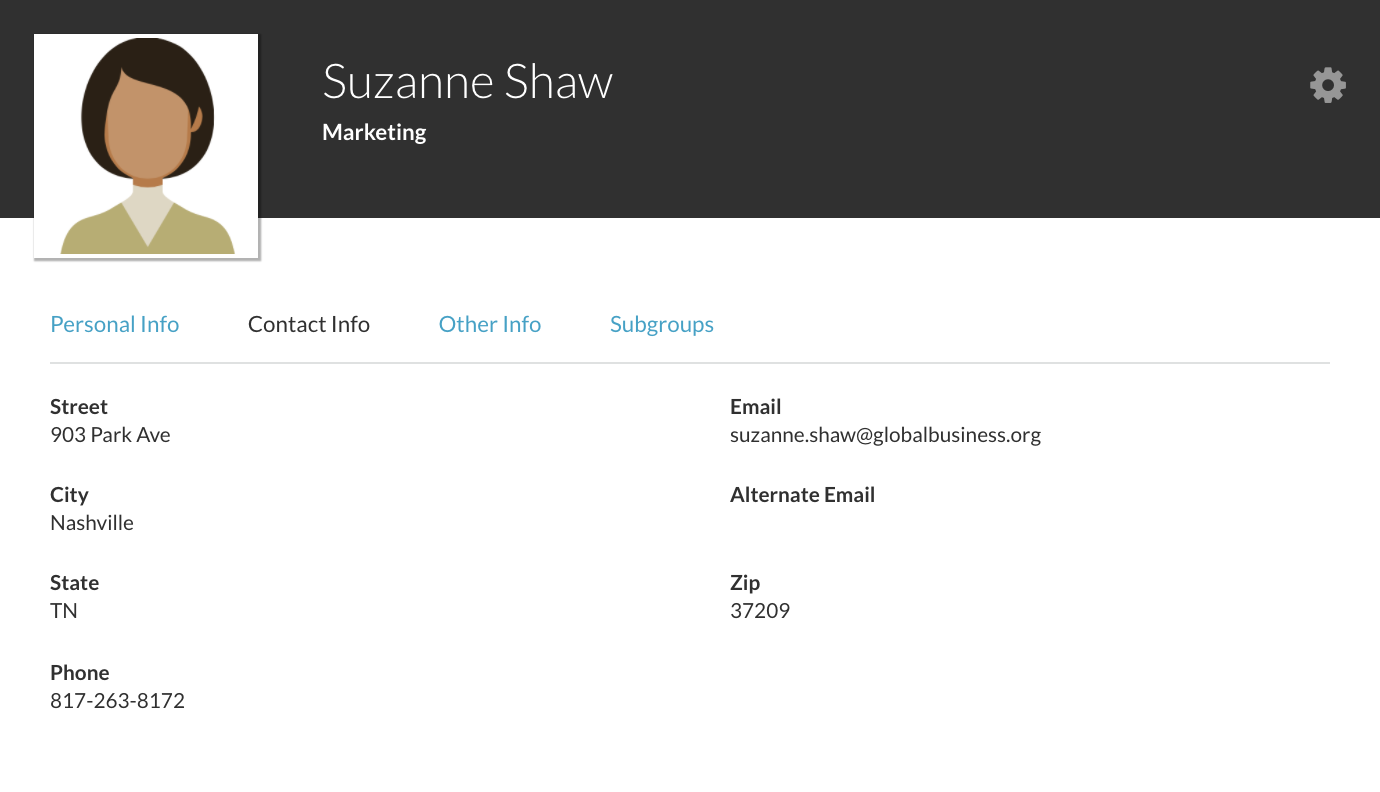Click the state value TN
This screenshot has width=1380, height=792.
[64, 611]
